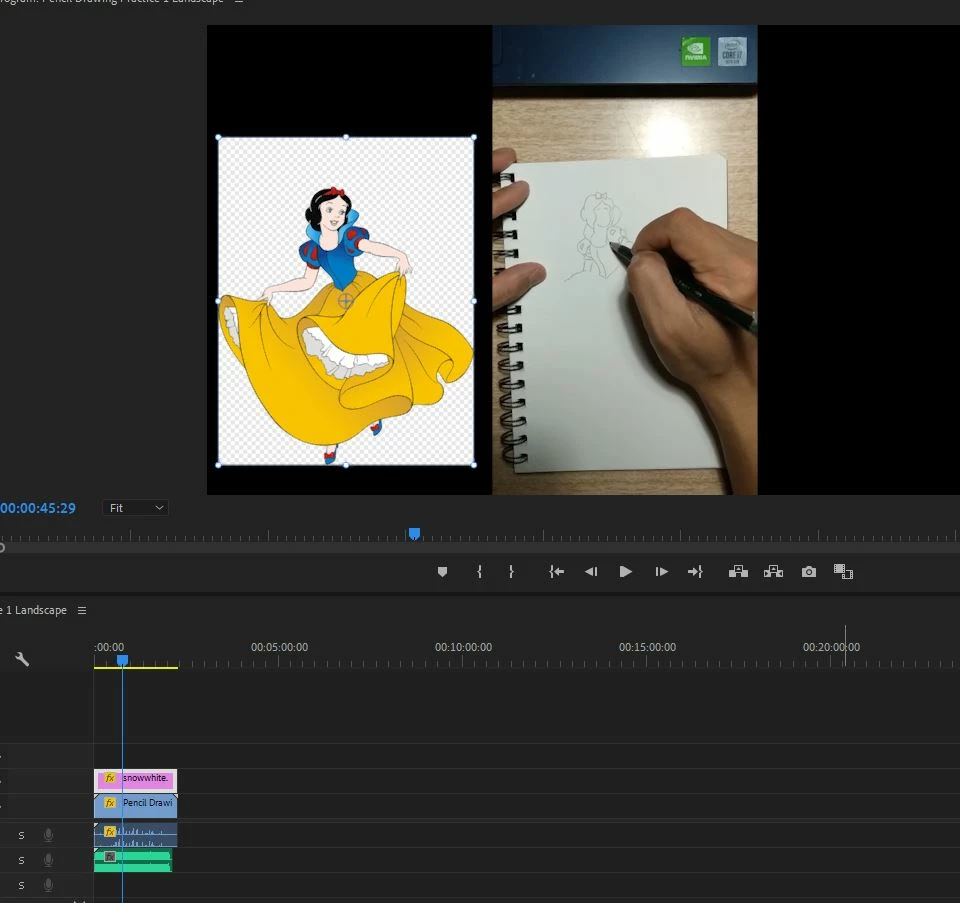960x903 pixels.
Task: Select the blue waveform audio clip
Action: click(x=135, y=835)
